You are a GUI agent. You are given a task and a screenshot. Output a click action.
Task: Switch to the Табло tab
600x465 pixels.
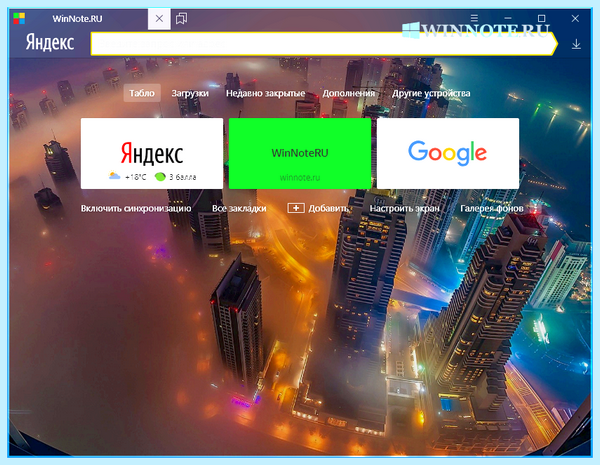tap(142, 93)
